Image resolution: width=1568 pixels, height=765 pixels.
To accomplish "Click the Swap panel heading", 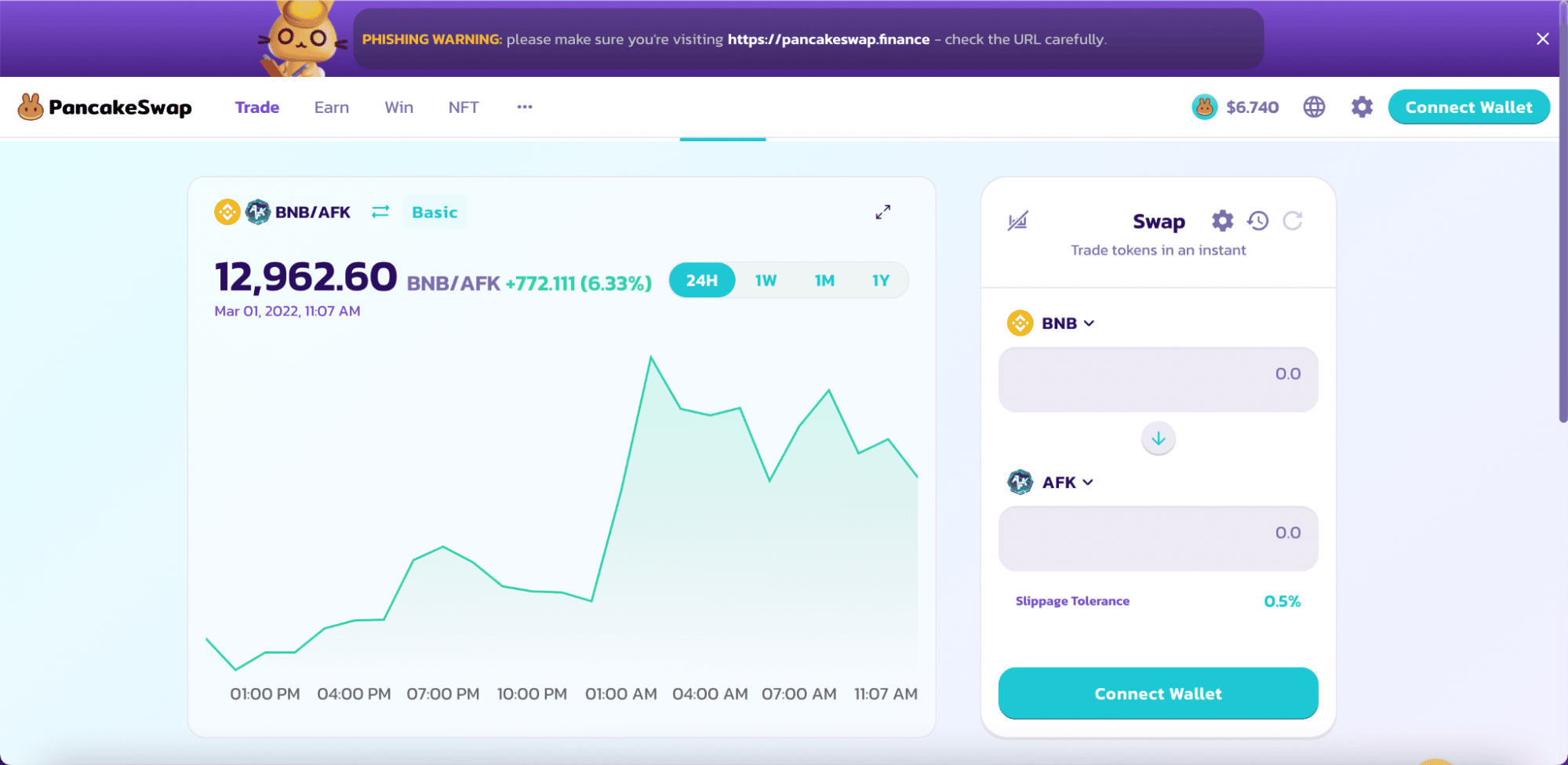I will tap(1159, 221).
